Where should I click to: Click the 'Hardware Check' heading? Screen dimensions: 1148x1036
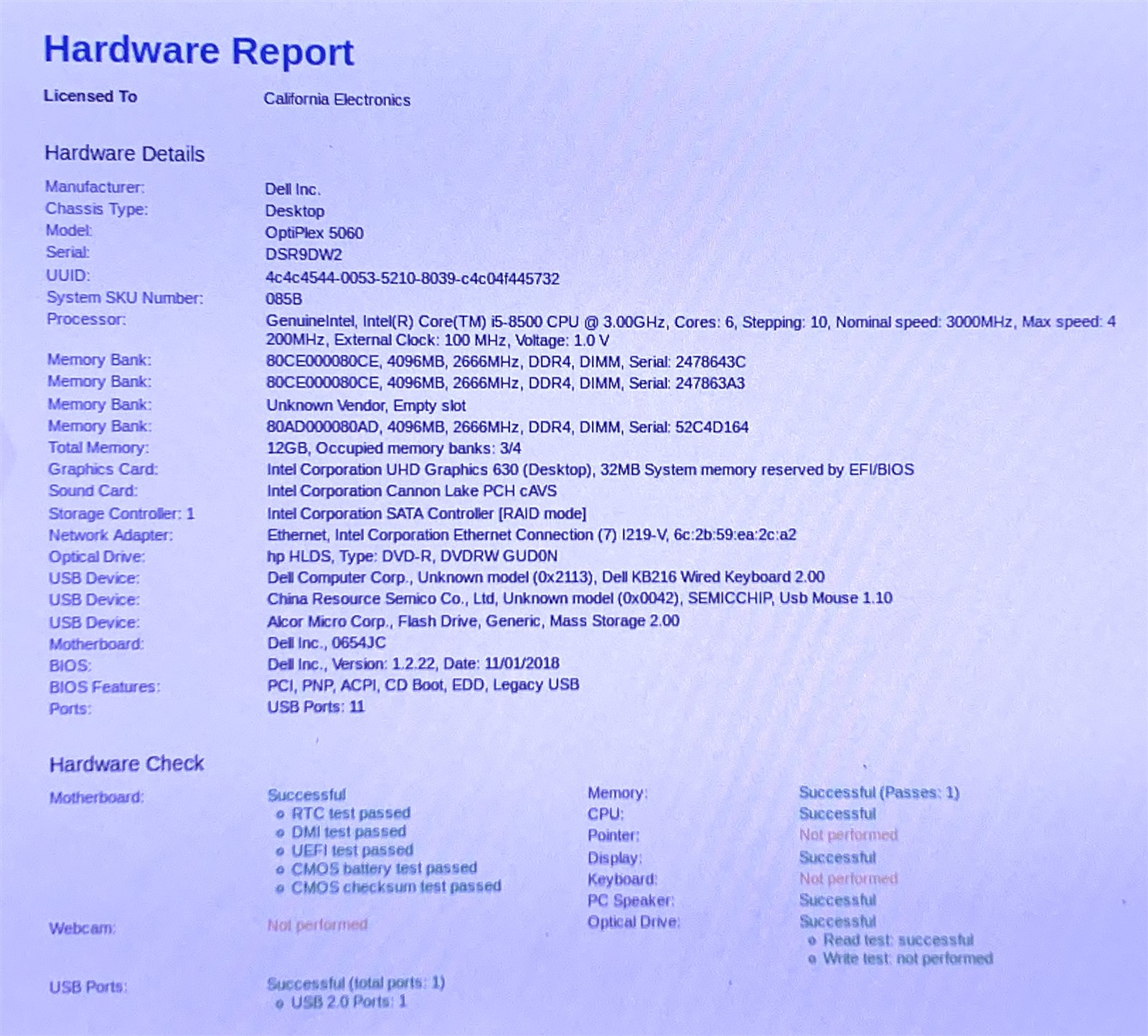tap(126, 763)
